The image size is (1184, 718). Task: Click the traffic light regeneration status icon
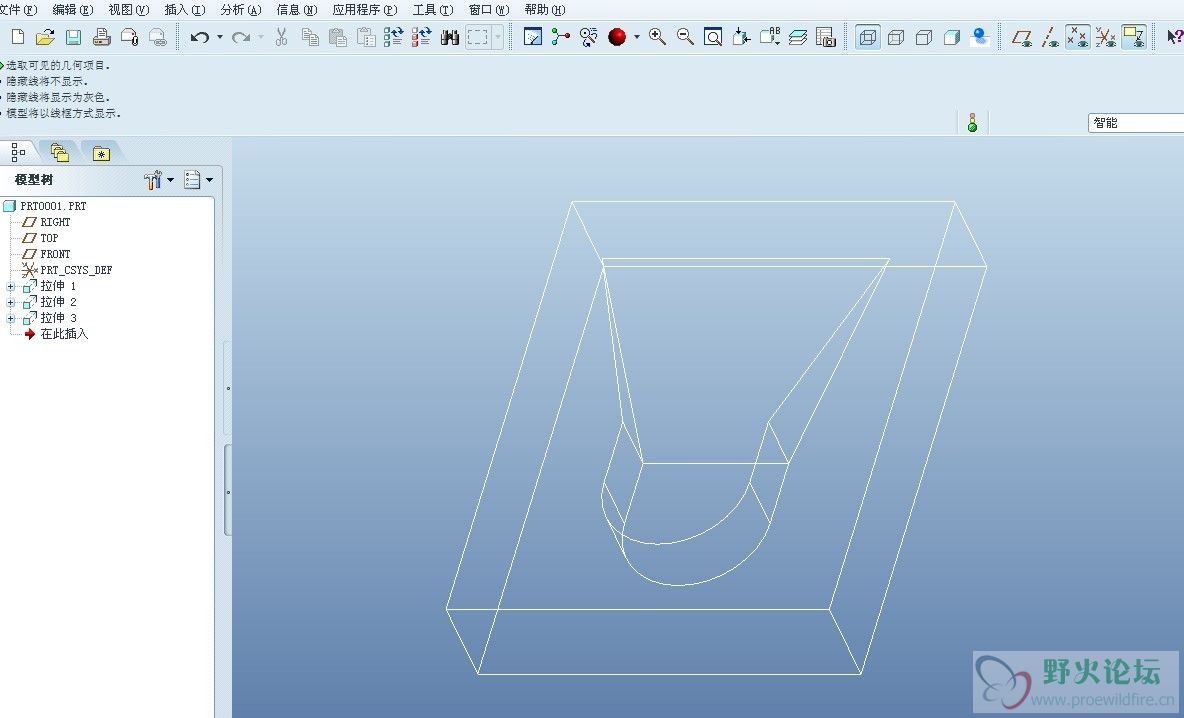[x=973, y=122]
